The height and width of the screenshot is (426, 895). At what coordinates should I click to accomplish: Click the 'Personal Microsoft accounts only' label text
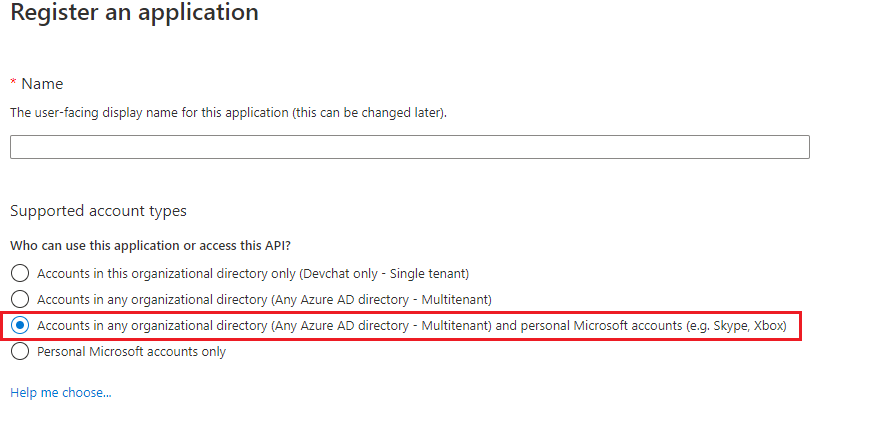tap(132, 351)
